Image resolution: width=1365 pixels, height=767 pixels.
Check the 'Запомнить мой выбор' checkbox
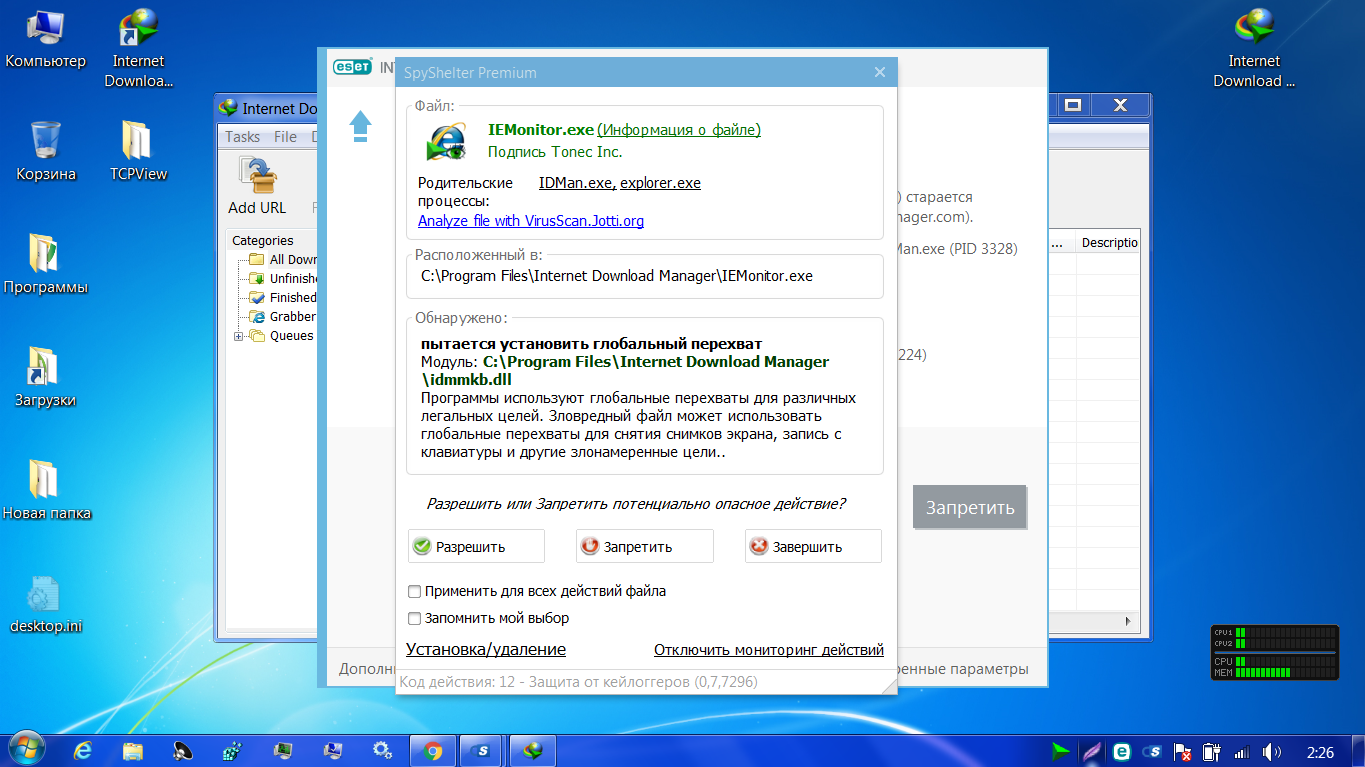(415, 618)
